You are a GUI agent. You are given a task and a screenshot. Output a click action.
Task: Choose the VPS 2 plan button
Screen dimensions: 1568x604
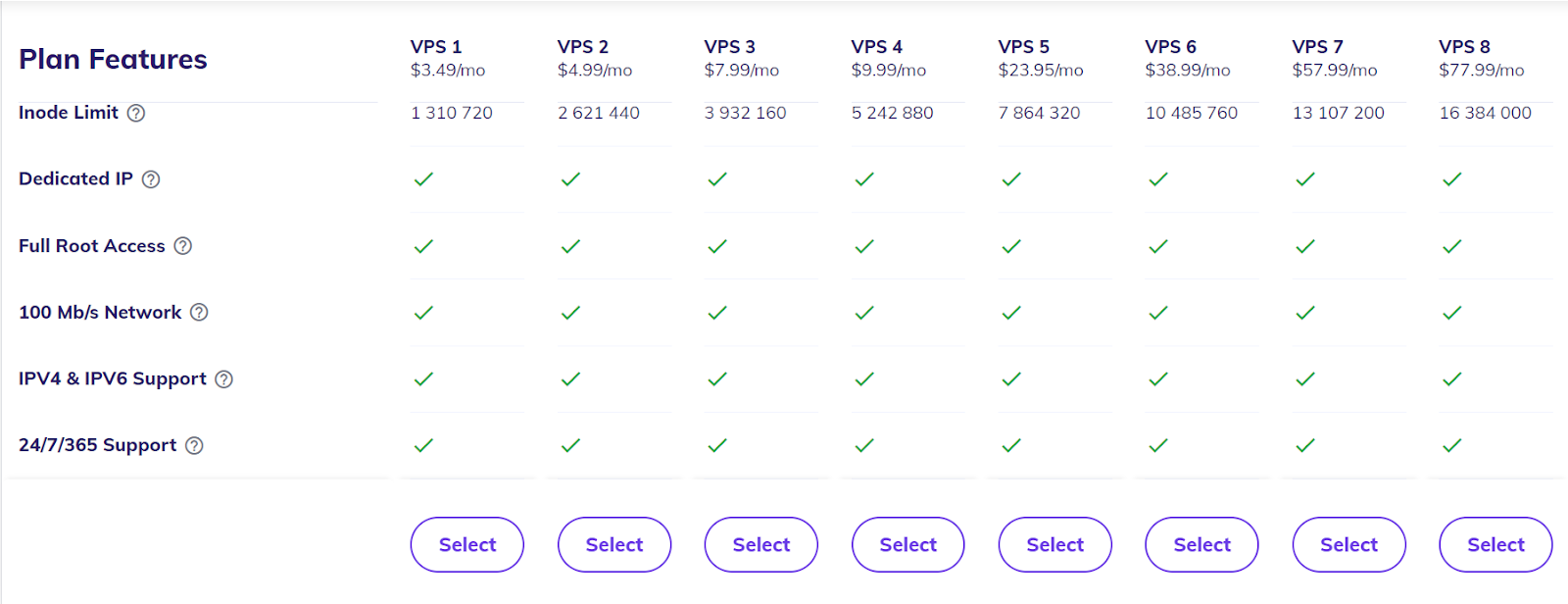(614, 544)
